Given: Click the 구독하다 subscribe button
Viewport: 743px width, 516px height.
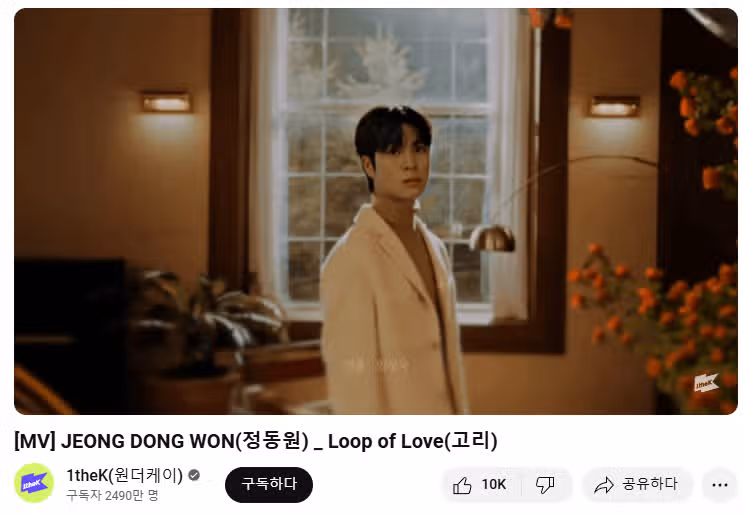Looking at the screenshot, I should pos(269,485).
